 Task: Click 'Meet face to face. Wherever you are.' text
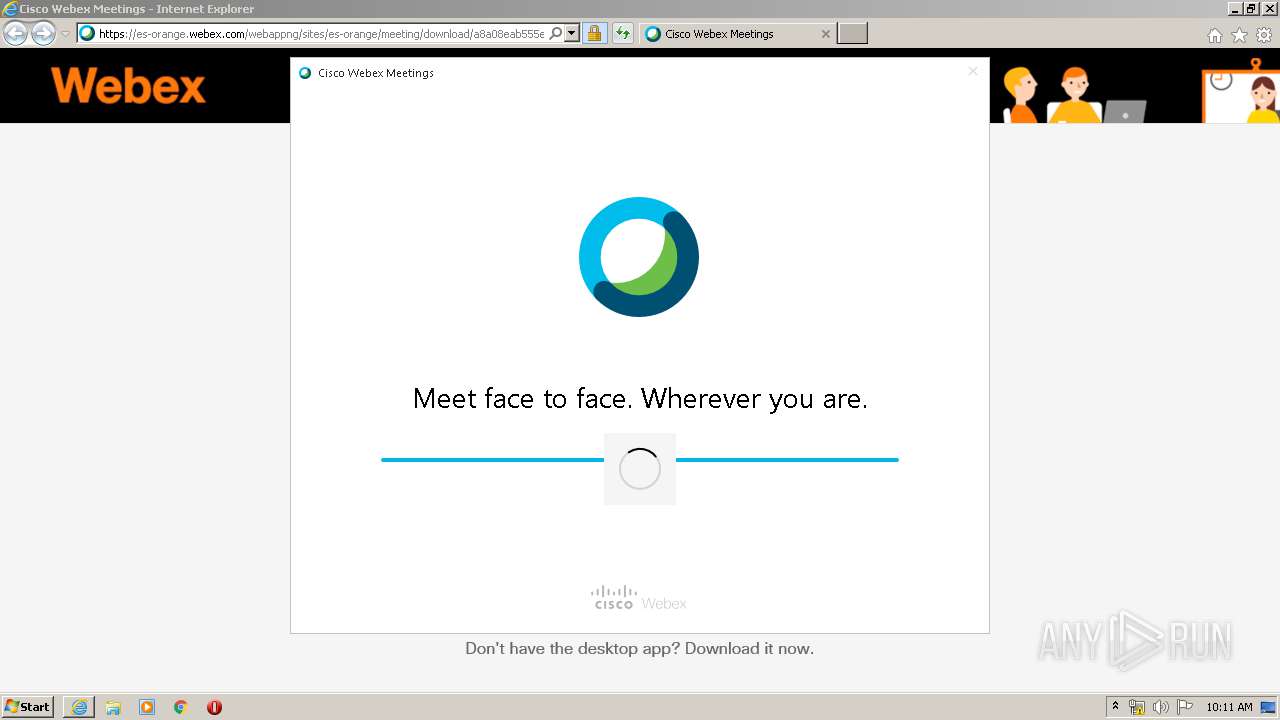pos(640,399)
